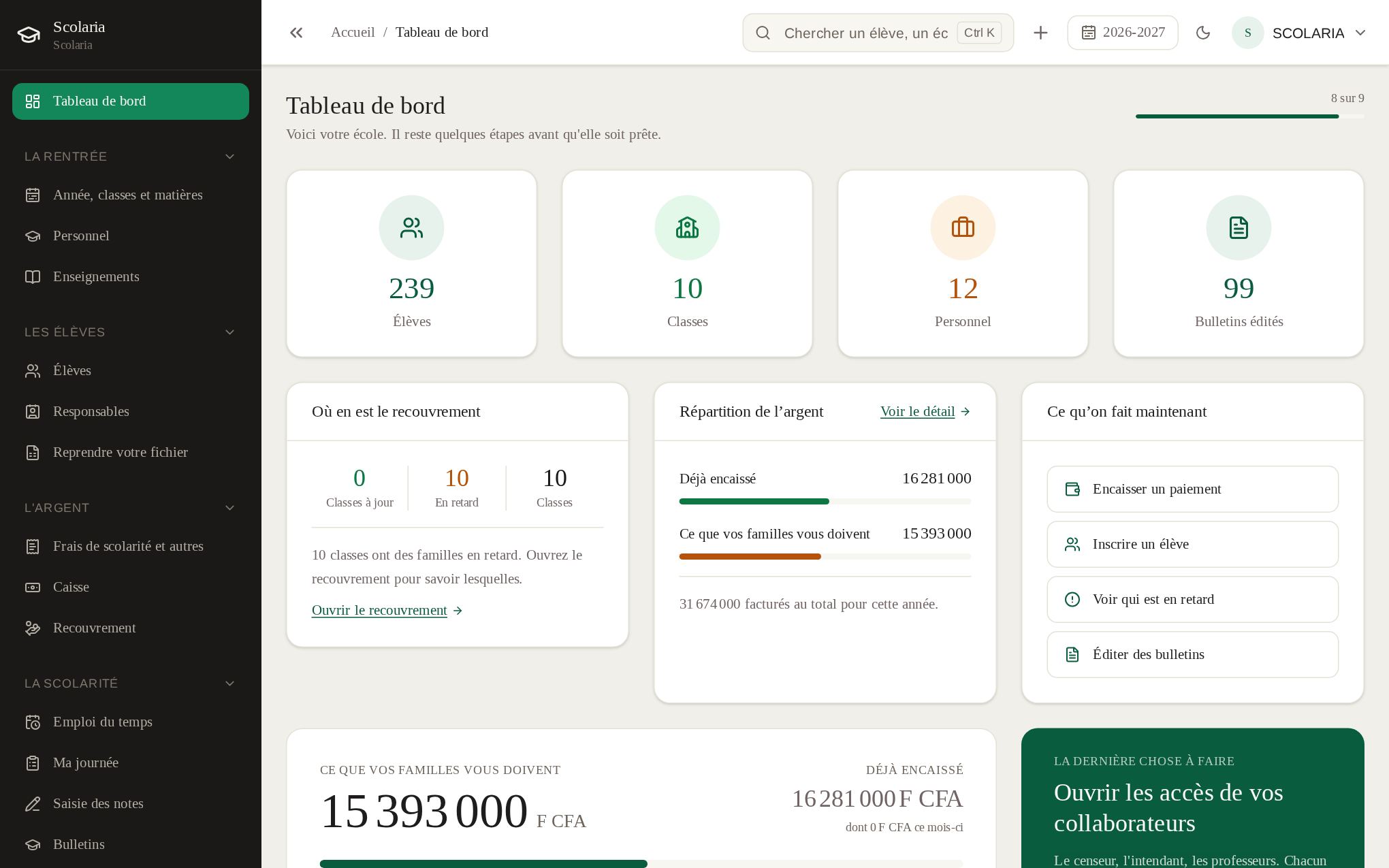Go to Reprendre votre fichier
Viewport: 1389px width, 868px height.
[x=131, y=452]
